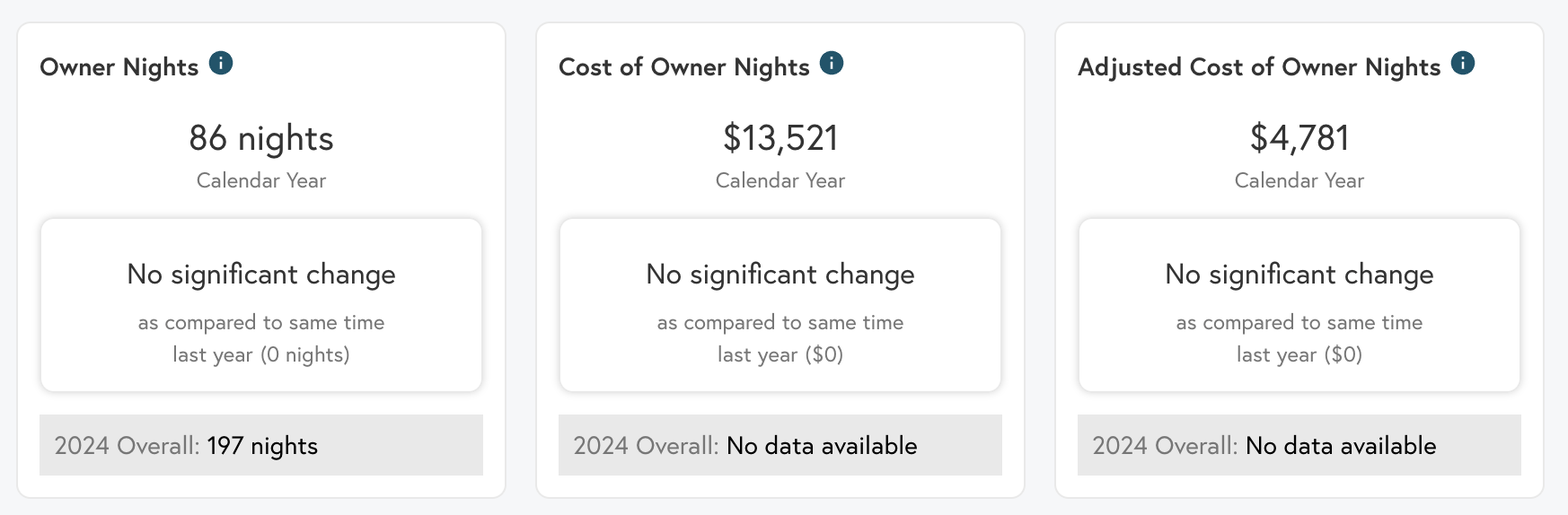Click the Adjusted Cost of Owner Nights heading
This screenshot has width=1568, height=515.
(x=1259, y=67)
